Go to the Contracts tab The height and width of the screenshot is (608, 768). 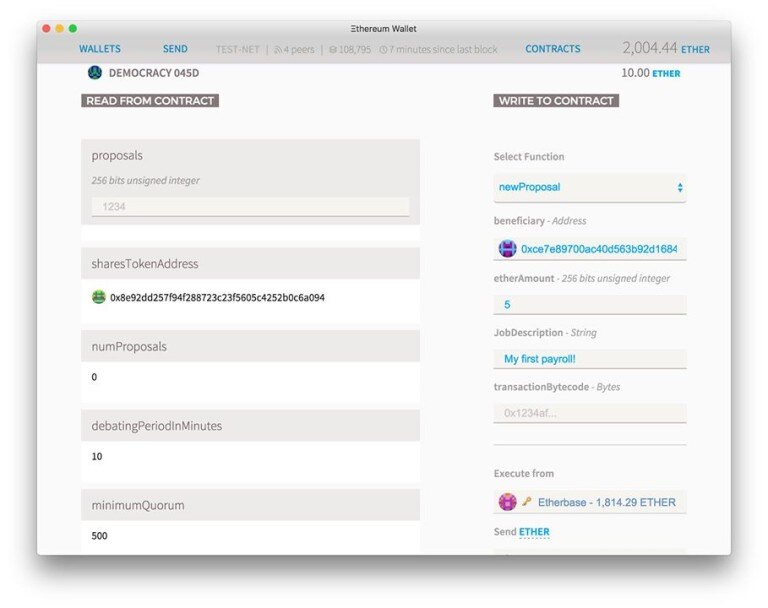point(553,49)
